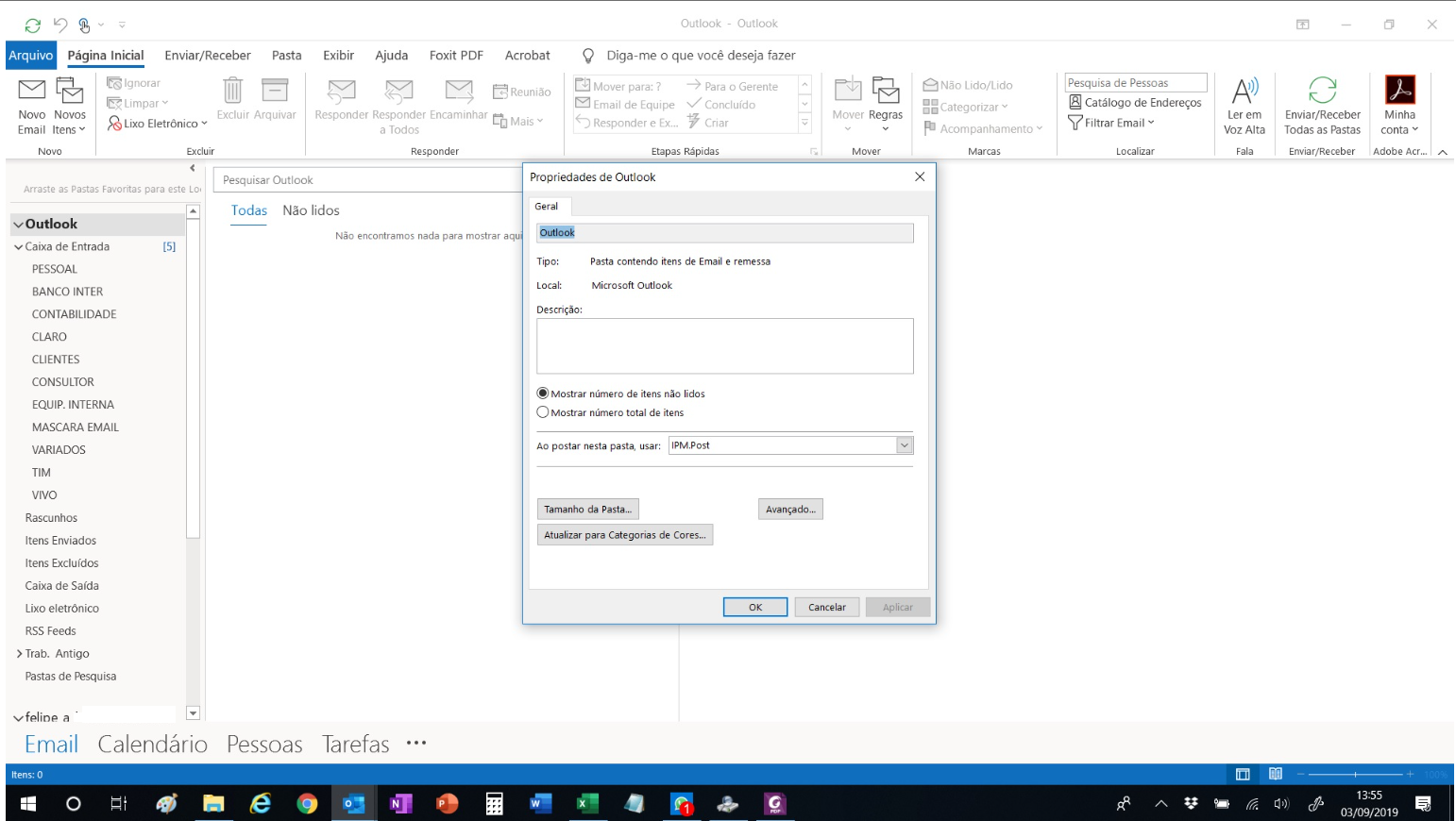1456x821 pixels.
Task: Click the Diga-me o que você deseja fazer box
Action: (x=701, y=56)
